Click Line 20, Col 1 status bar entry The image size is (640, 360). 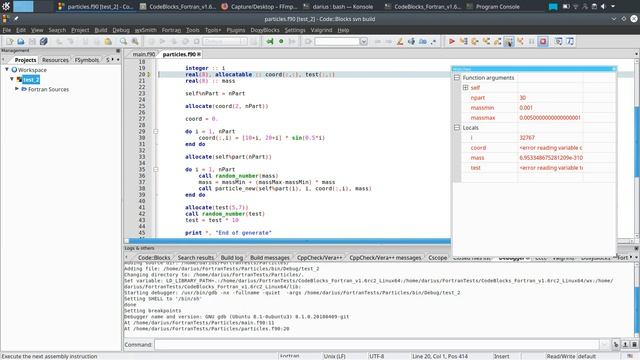coord(440,356)
